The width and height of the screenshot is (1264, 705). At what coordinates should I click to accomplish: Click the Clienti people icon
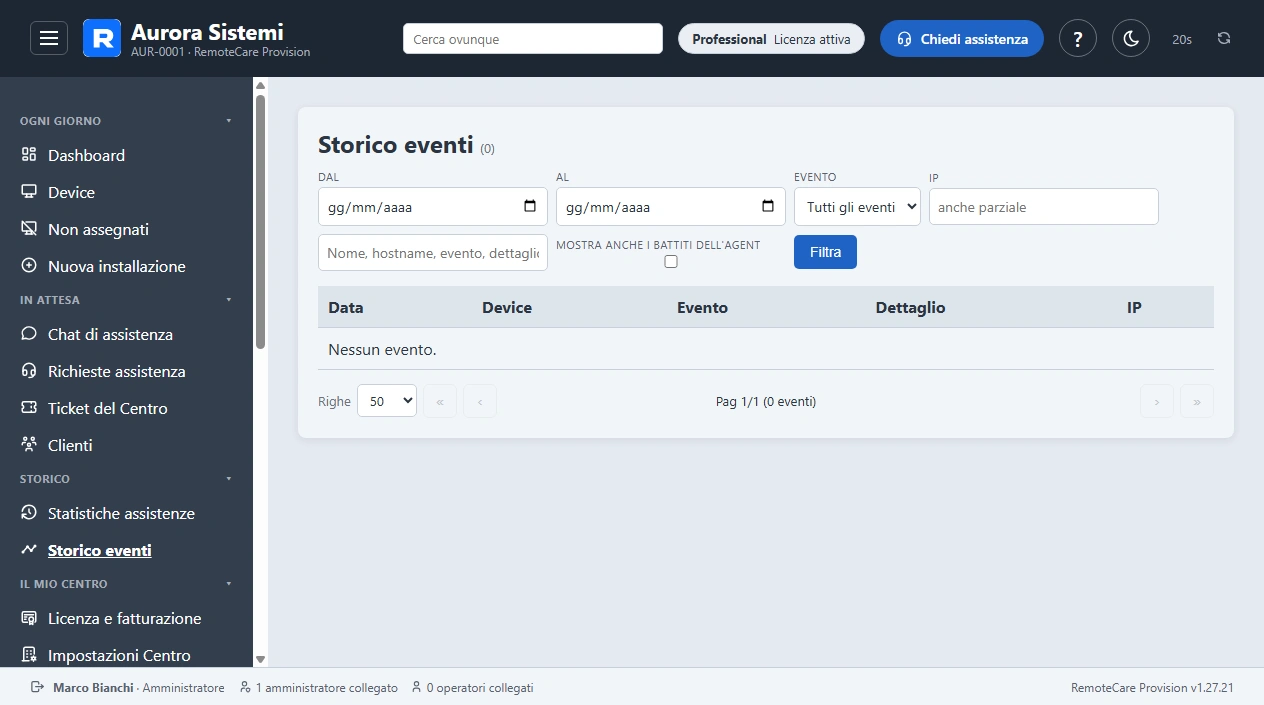click(x=29, y=445)
